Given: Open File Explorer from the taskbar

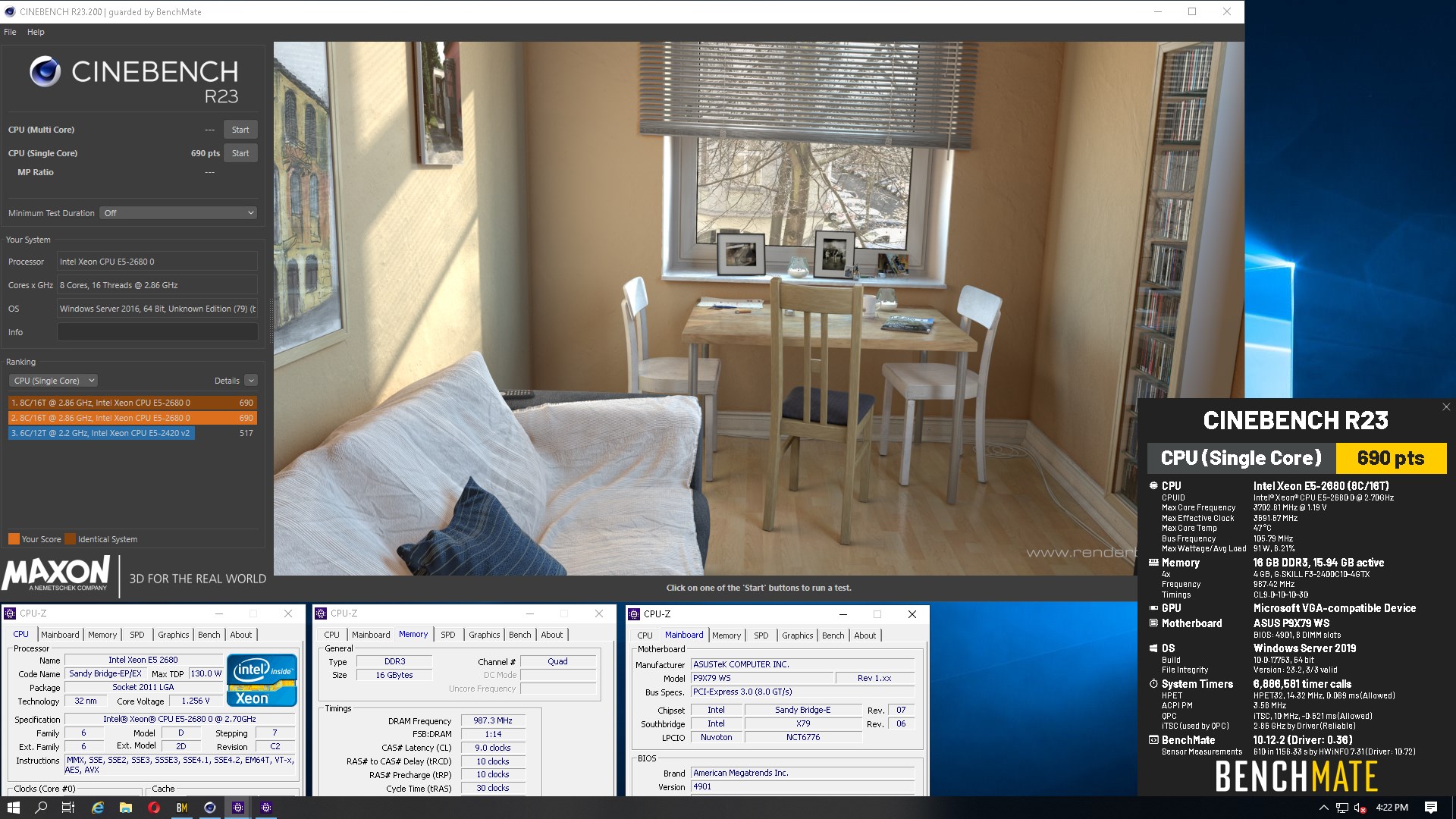Looking at the screenshot, I should click(x=125, y=808).
